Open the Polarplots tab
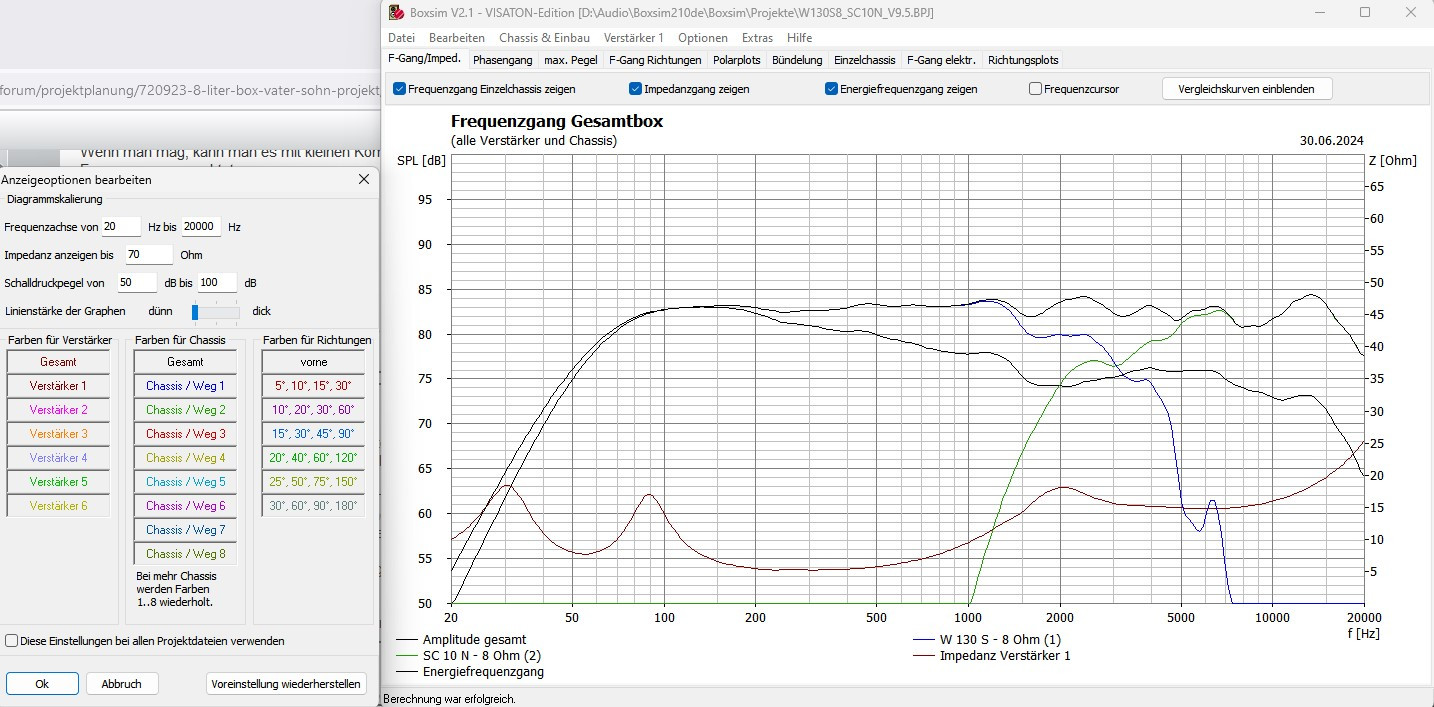The image size is (1434, 707). [x=736, y=60]
